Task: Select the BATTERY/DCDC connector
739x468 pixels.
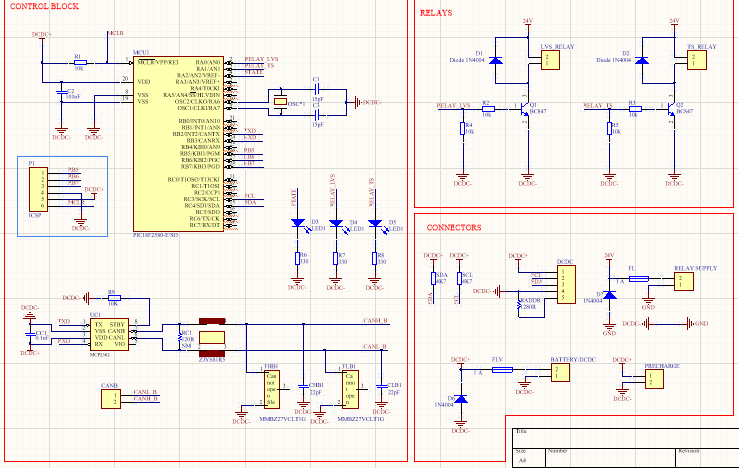Action: (560, 372)
